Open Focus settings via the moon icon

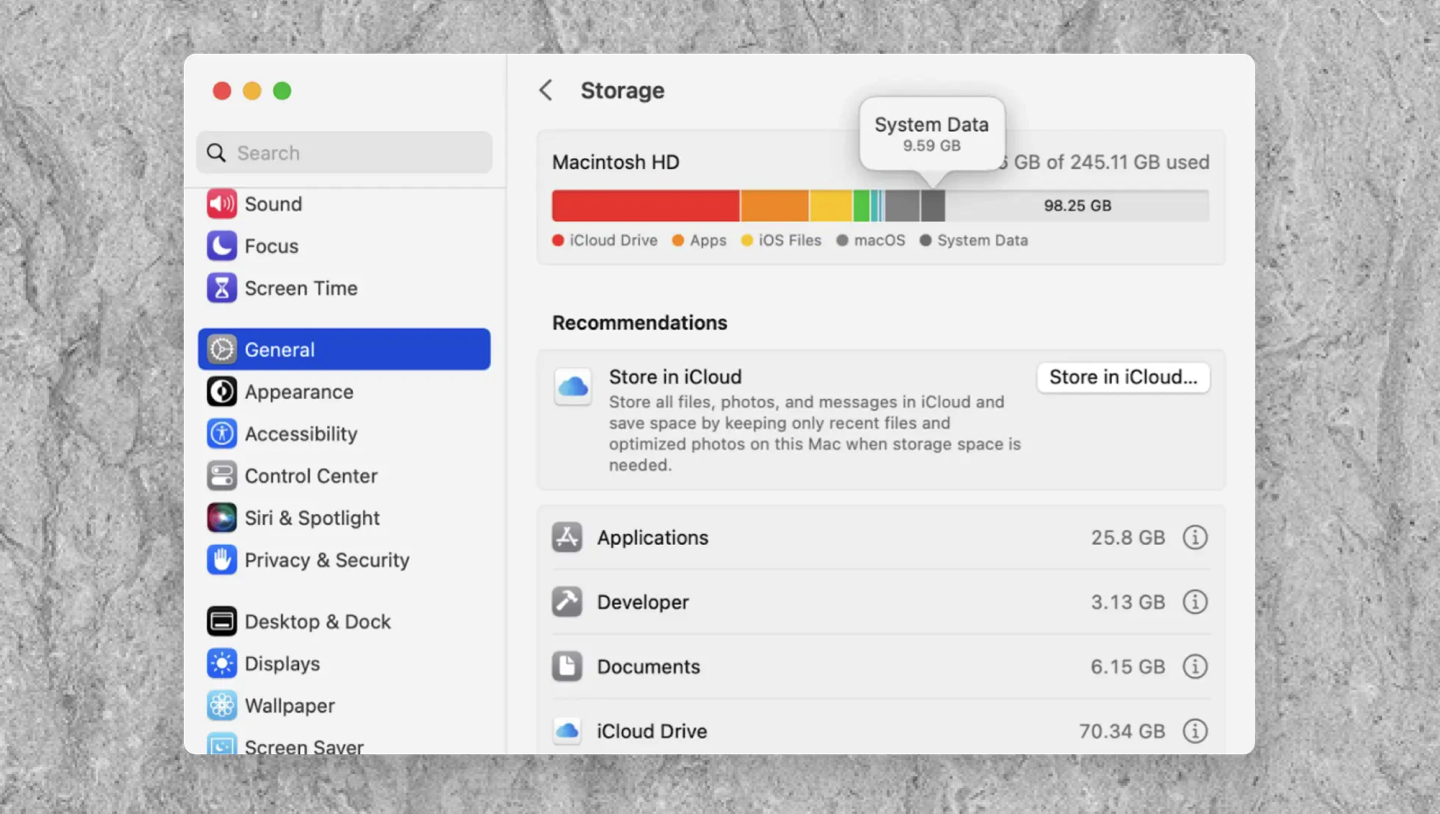coord(220,246)
